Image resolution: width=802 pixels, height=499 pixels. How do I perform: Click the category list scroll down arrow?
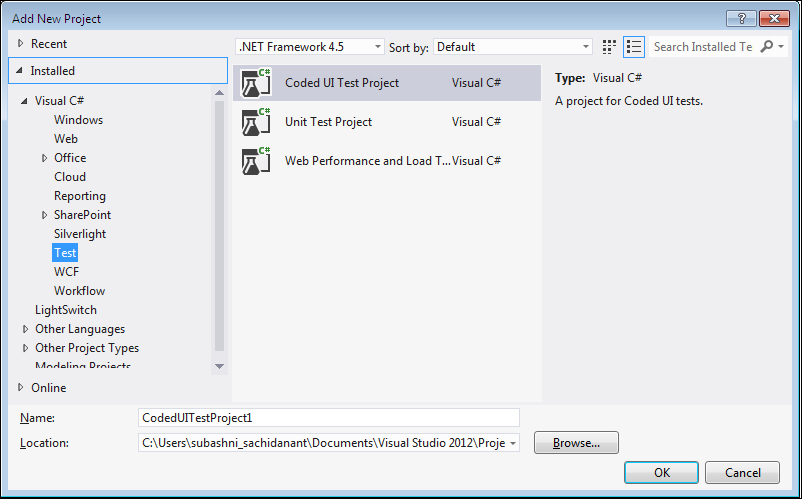pyautogui.click(x=219, y=366)
